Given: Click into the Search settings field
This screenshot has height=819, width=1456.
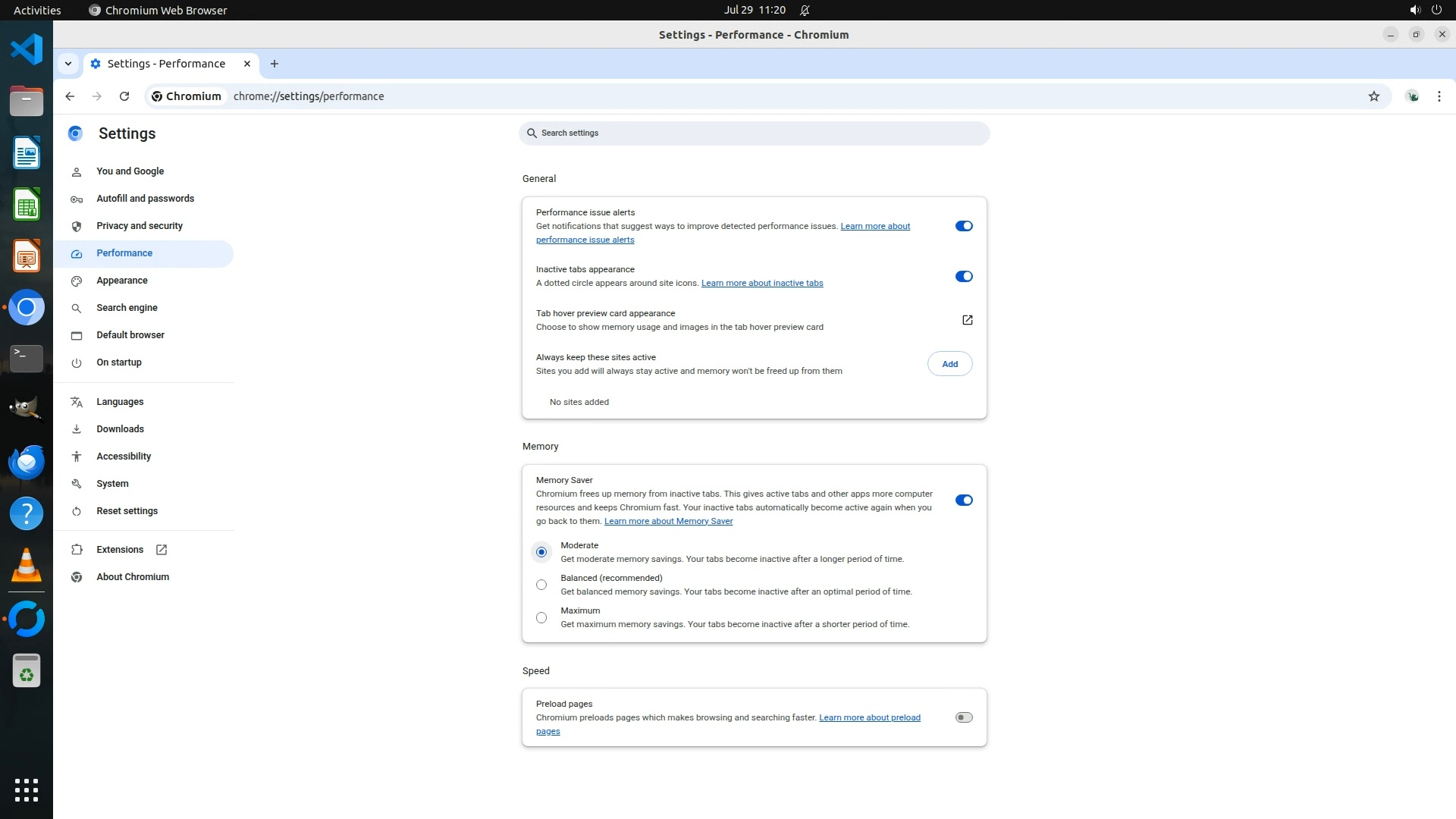Looking at the screenshot, I should pos(754,133).
